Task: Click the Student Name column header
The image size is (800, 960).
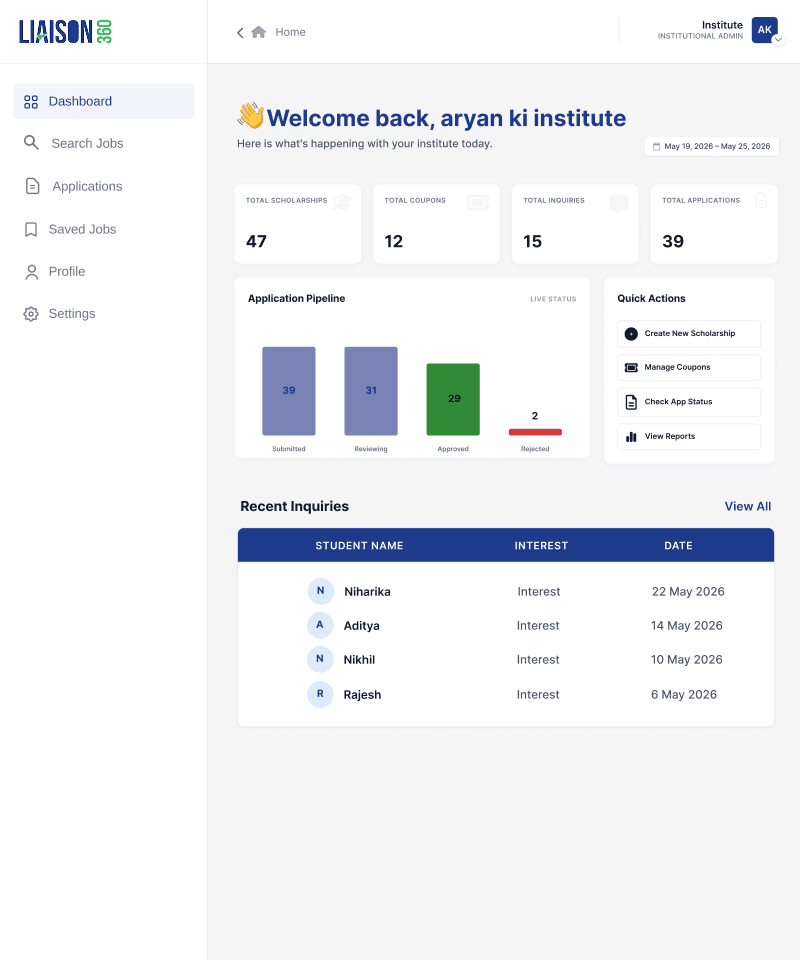Action: coord(359,546)
